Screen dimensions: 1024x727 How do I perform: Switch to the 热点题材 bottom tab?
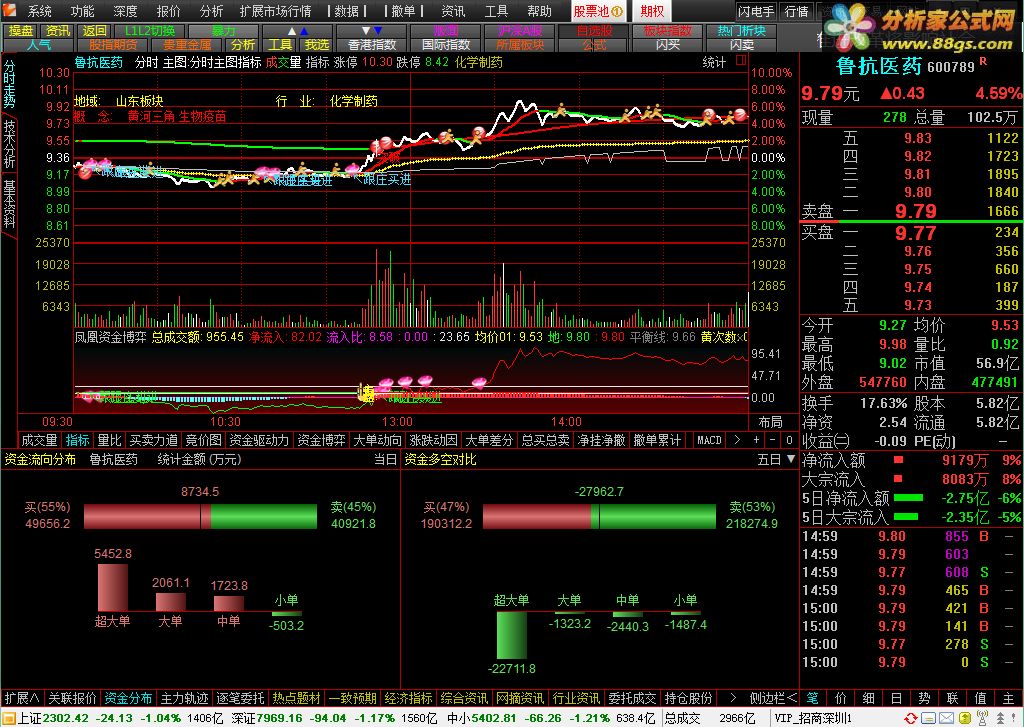pyautogui.click(x=296, y=698)
